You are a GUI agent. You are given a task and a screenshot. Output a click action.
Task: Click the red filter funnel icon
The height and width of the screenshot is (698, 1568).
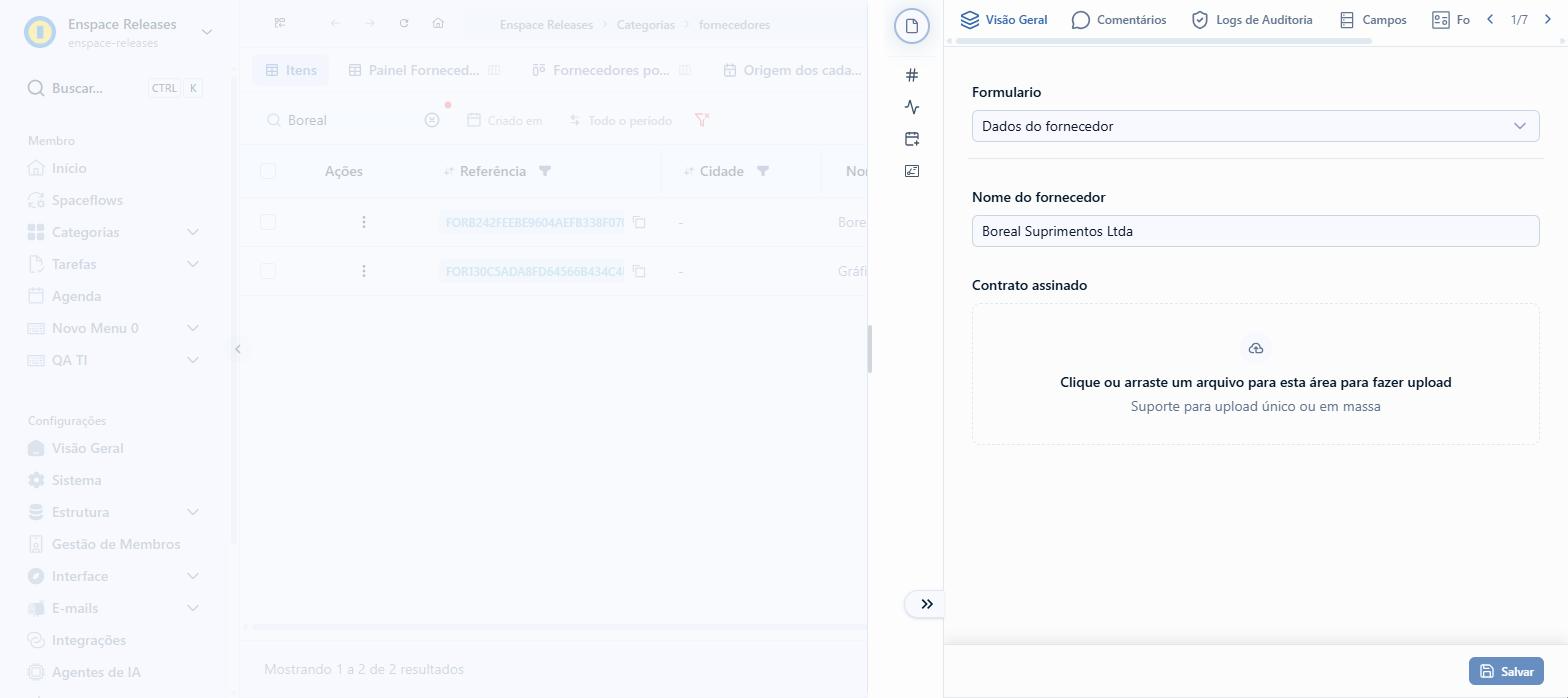[x=702, y=120]
